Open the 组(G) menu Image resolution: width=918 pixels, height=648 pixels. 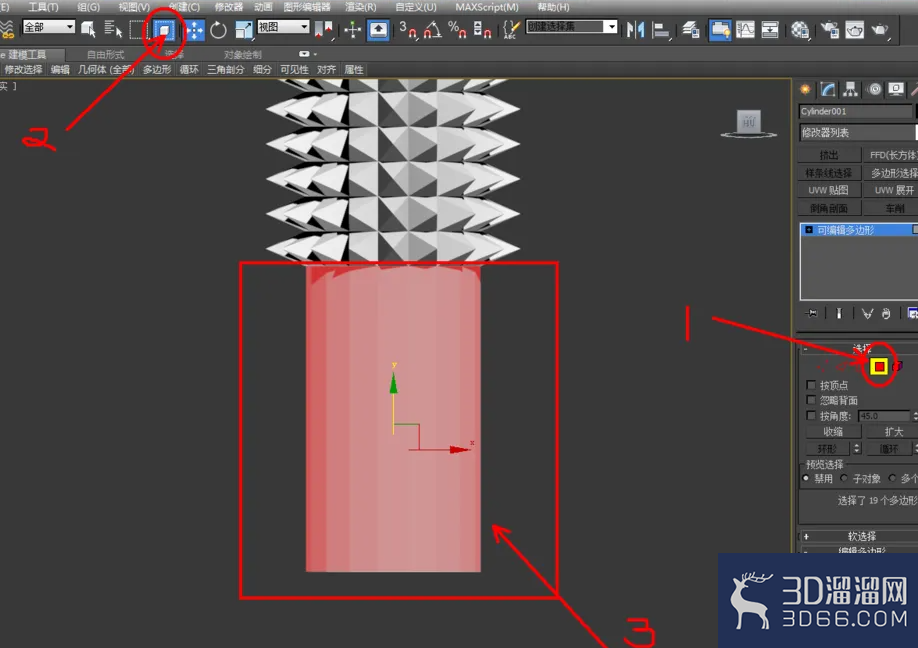point(88,7)
